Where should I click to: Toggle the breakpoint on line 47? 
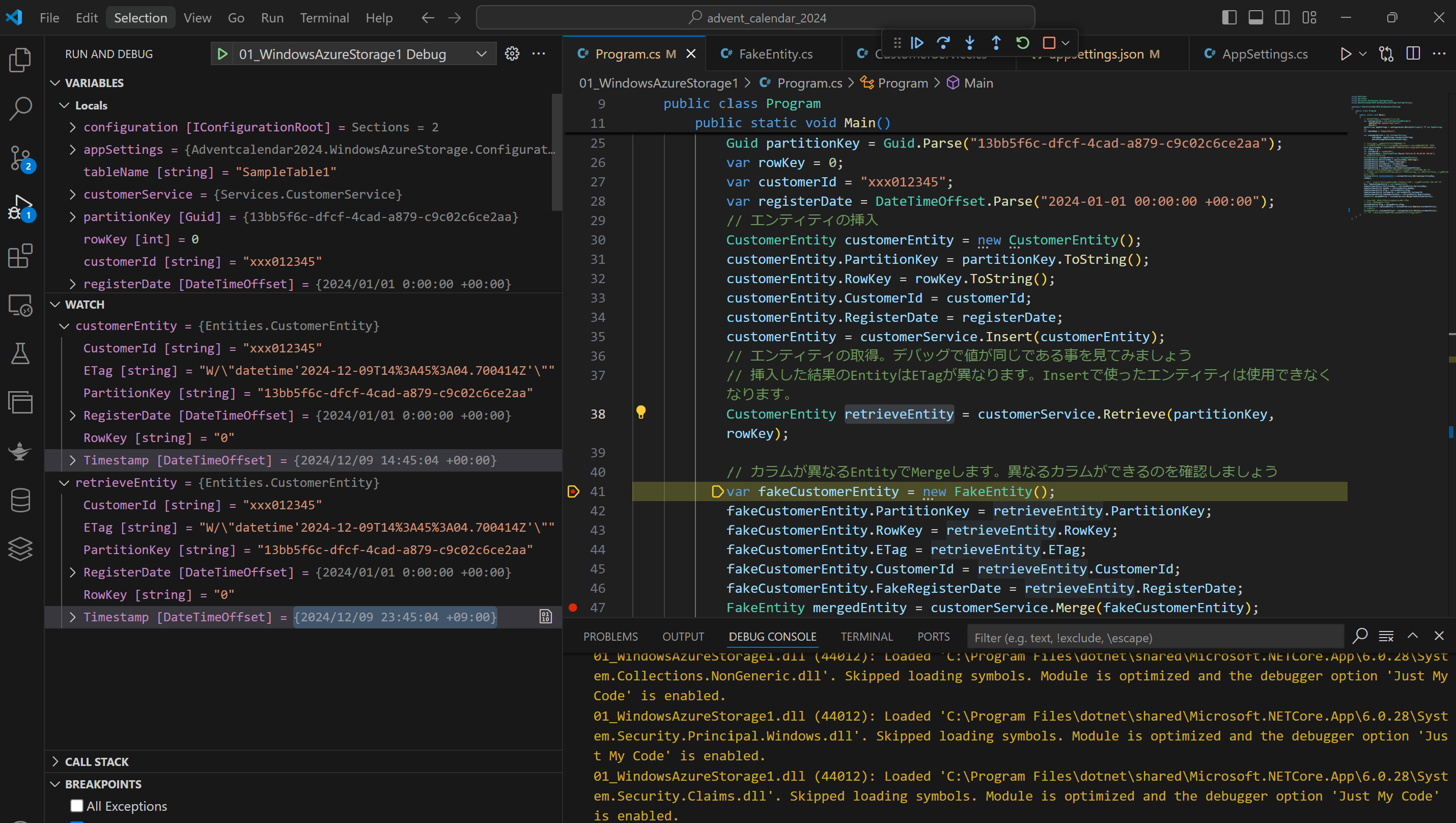[x=573, y=608]
